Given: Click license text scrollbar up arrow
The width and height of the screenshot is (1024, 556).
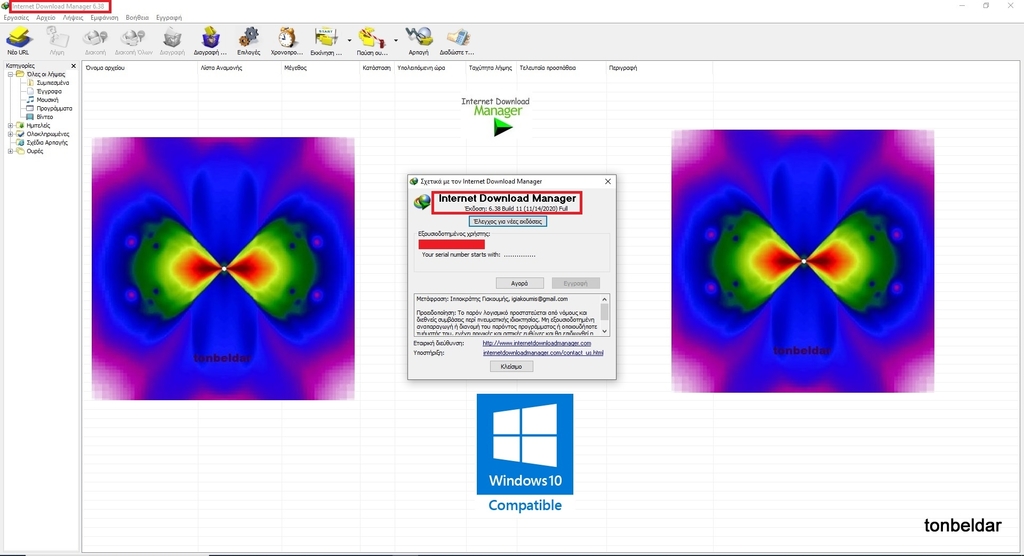Looking at the screenshot, I should pyautogui.click(x=604, y=299).
